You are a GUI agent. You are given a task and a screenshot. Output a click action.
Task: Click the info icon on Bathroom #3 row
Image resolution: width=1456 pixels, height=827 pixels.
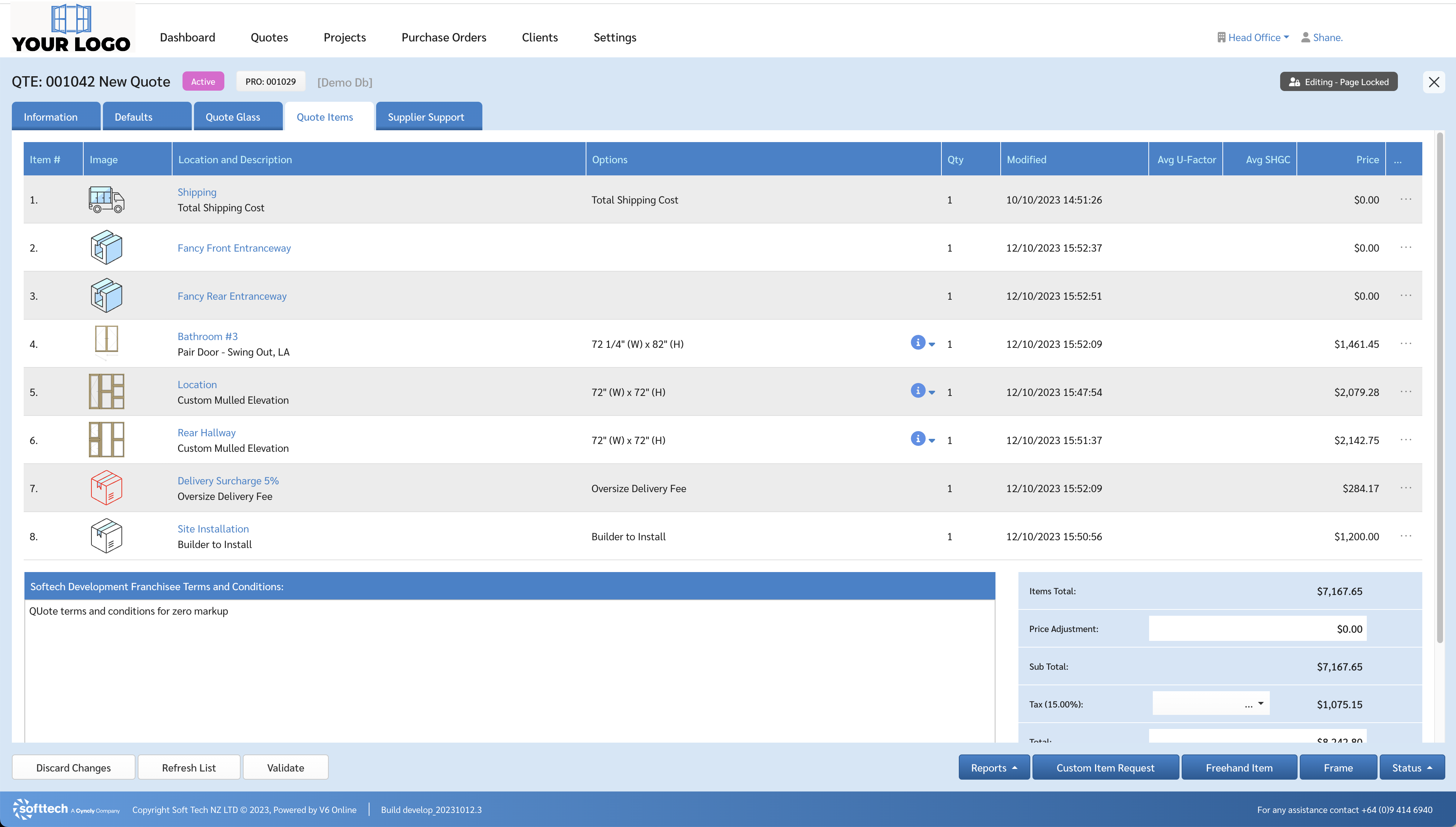(917, 343)
